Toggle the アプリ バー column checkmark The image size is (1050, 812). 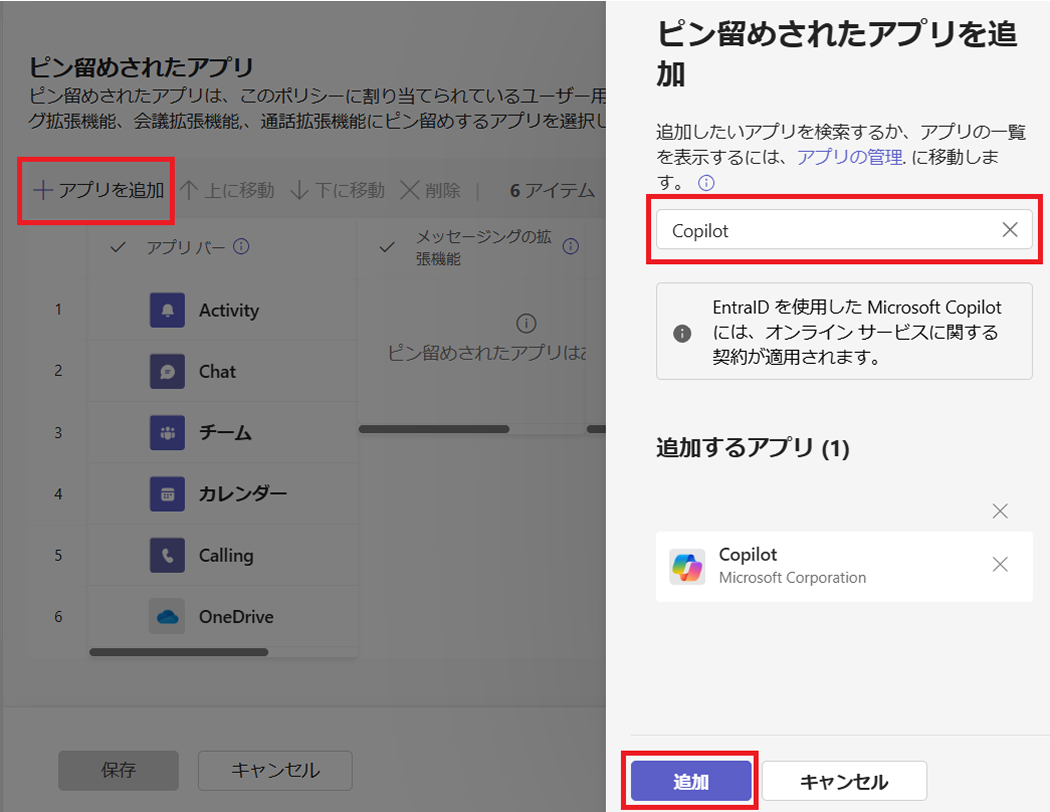point(118,247)
